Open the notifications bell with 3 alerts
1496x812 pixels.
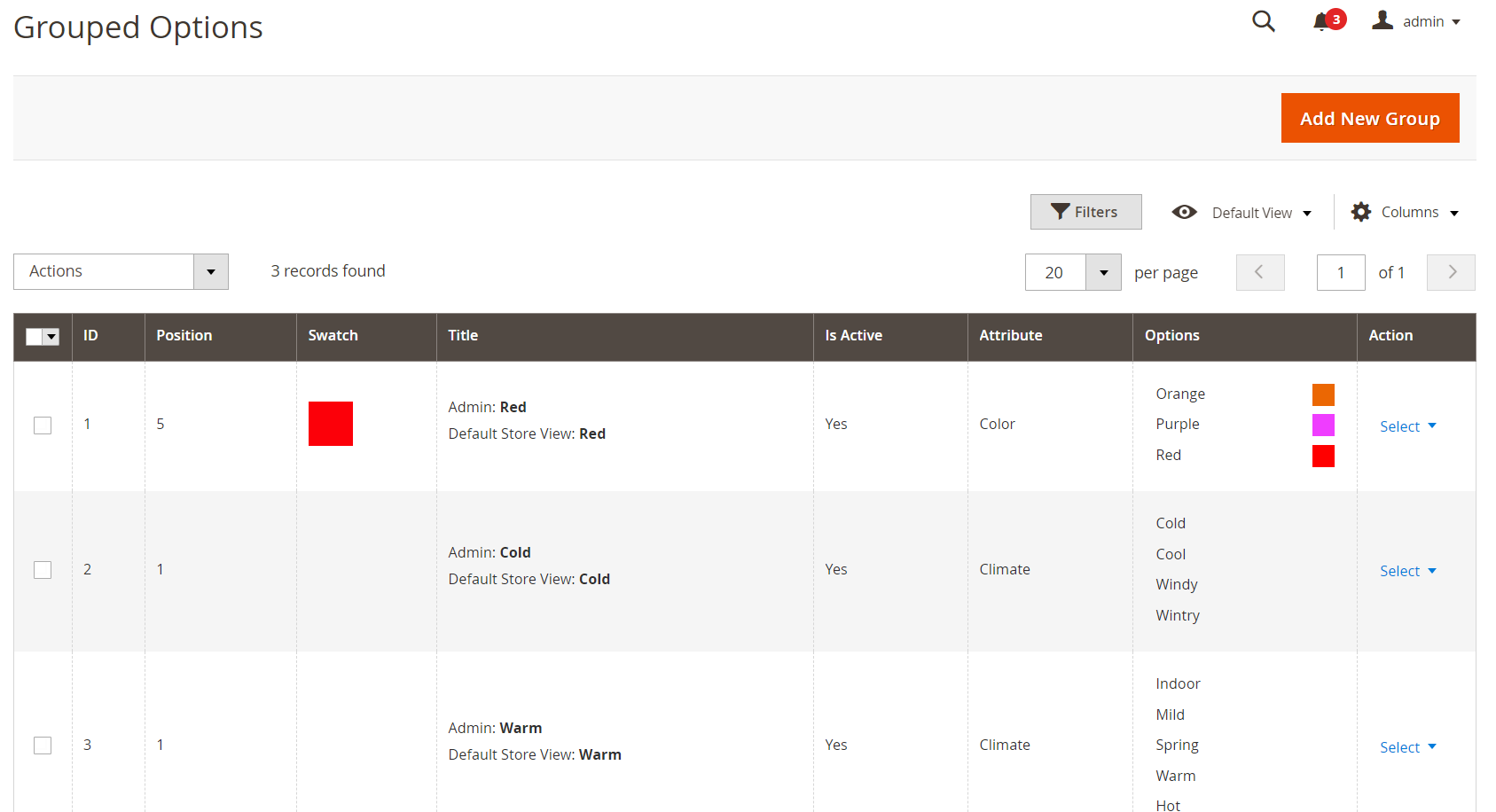(1322, 21)
